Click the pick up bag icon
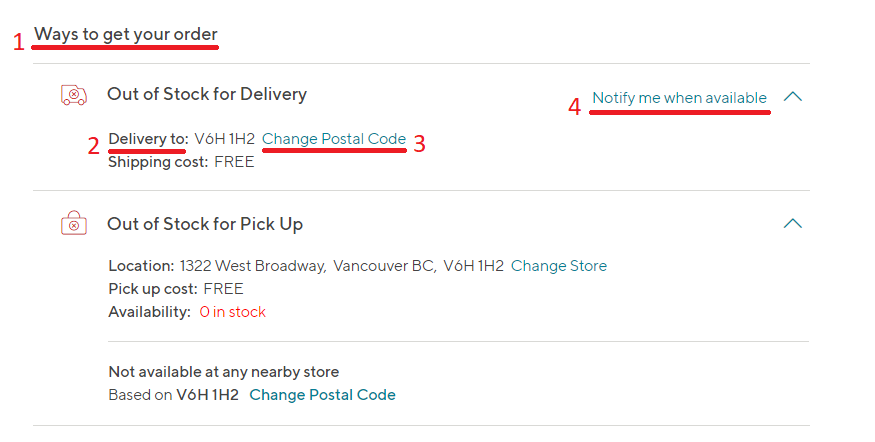This screenshot has height=442, width=875. 74,224
